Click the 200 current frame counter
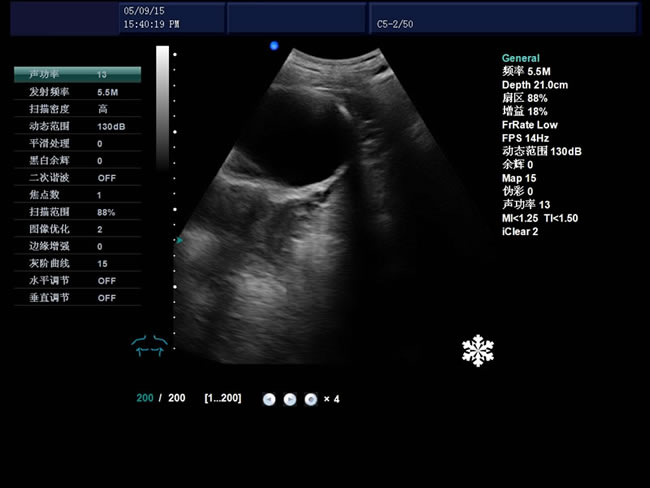 145,398
